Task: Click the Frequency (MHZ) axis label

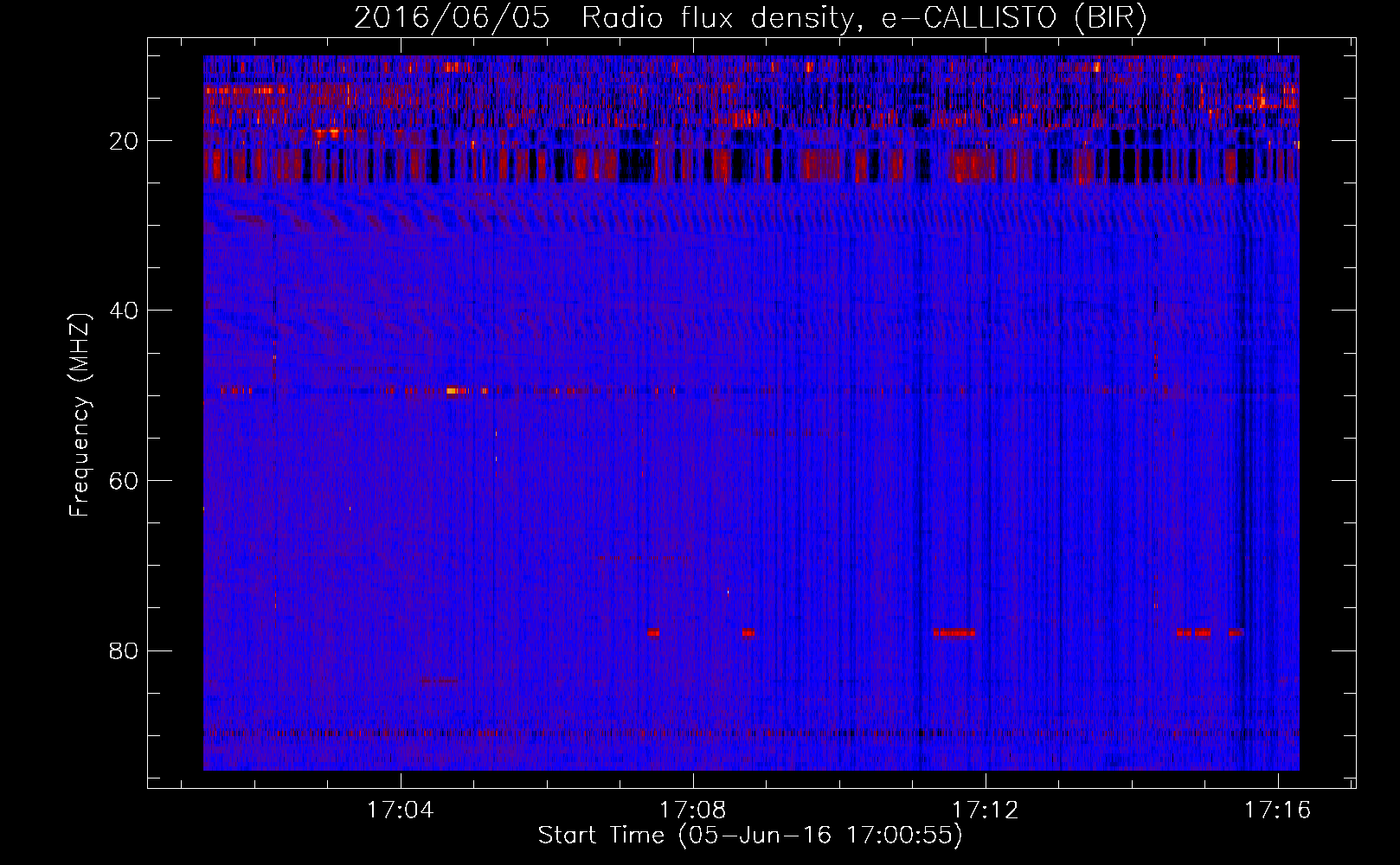Action: [x=80, y=415]
